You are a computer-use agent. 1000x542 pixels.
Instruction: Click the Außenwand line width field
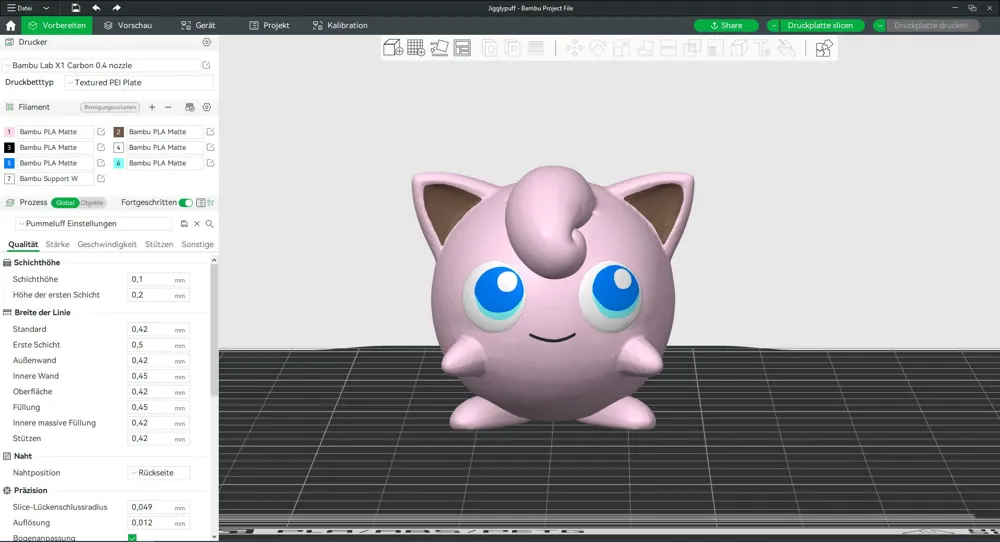(x=159, y=360)
